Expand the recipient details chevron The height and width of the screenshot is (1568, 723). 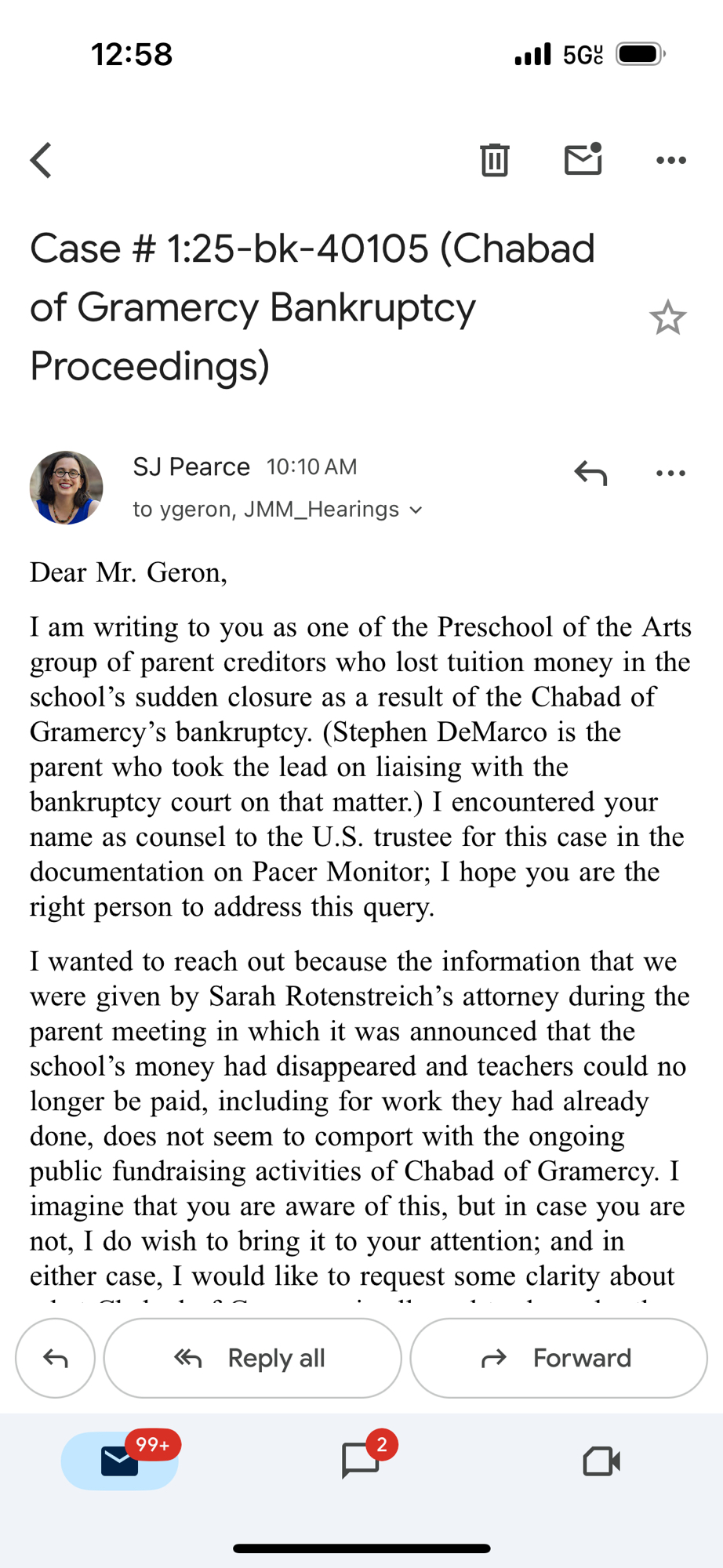point(416,510)
